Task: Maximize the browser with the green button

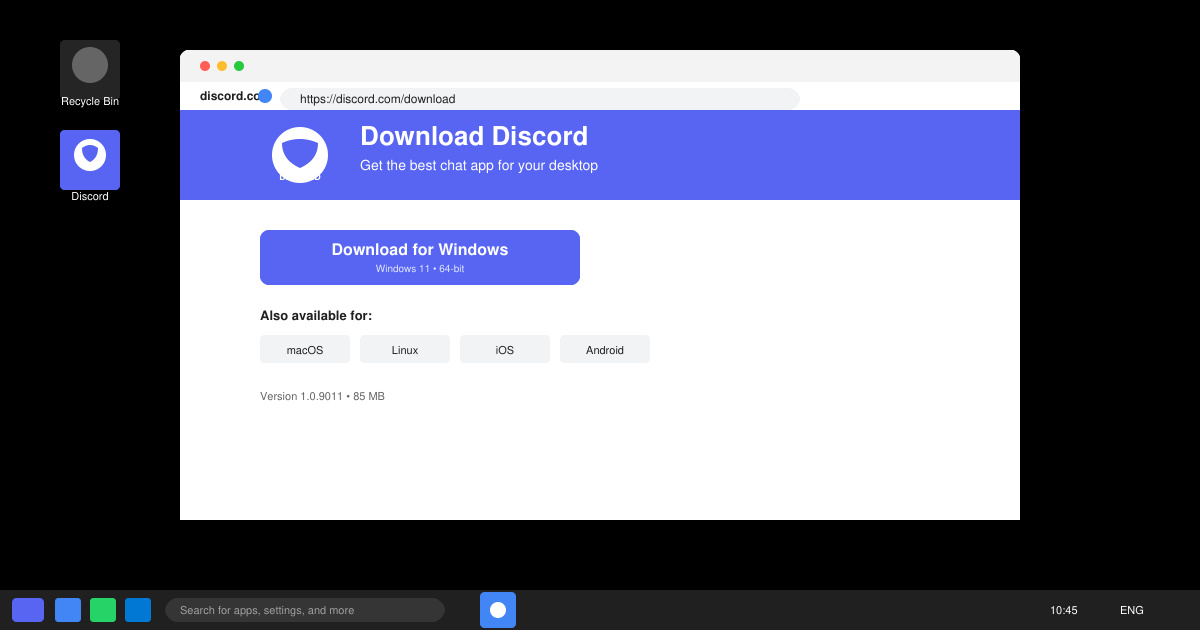Action: [x=239, y=66]
